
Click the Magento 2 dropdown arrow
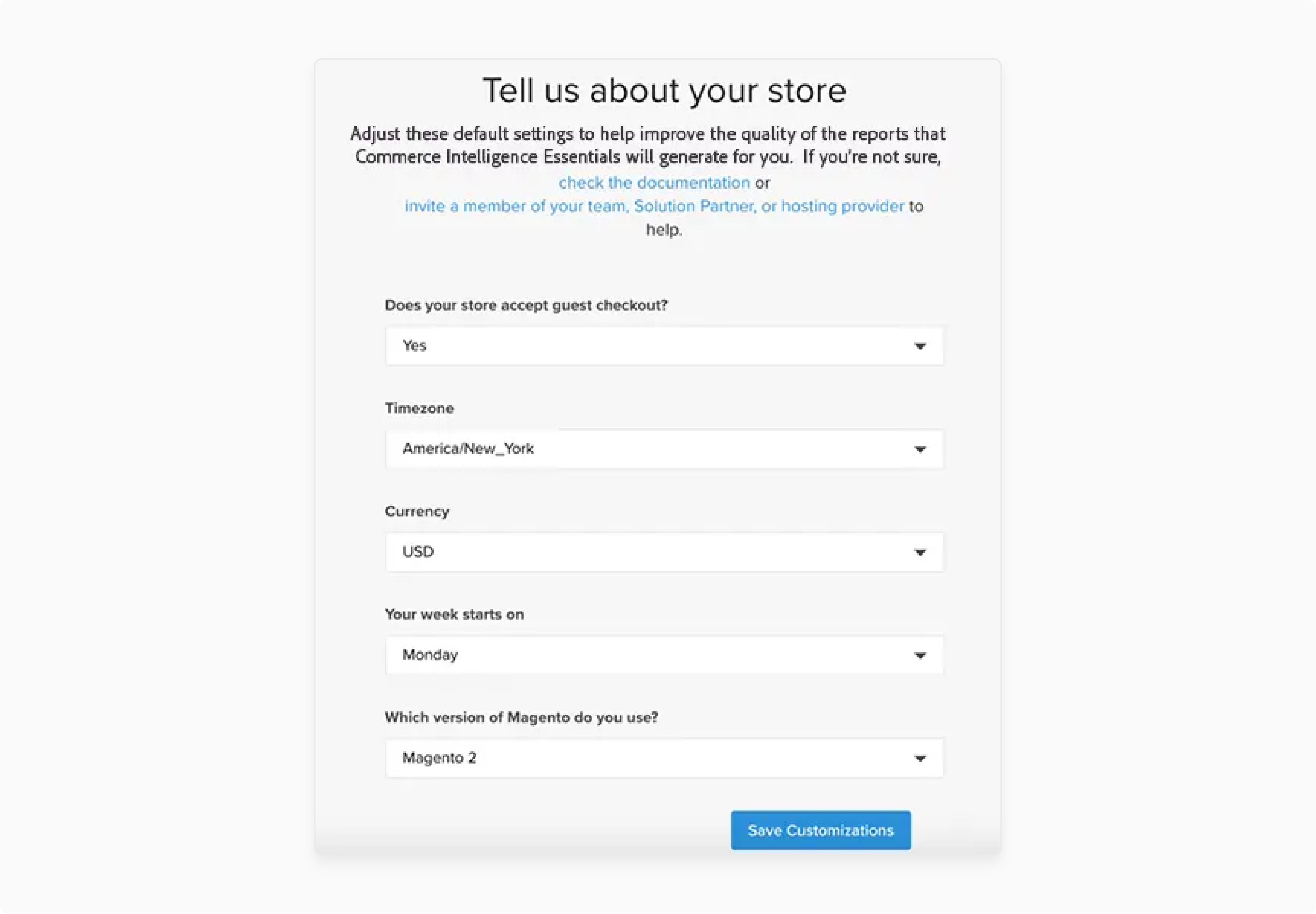(920, 758)
